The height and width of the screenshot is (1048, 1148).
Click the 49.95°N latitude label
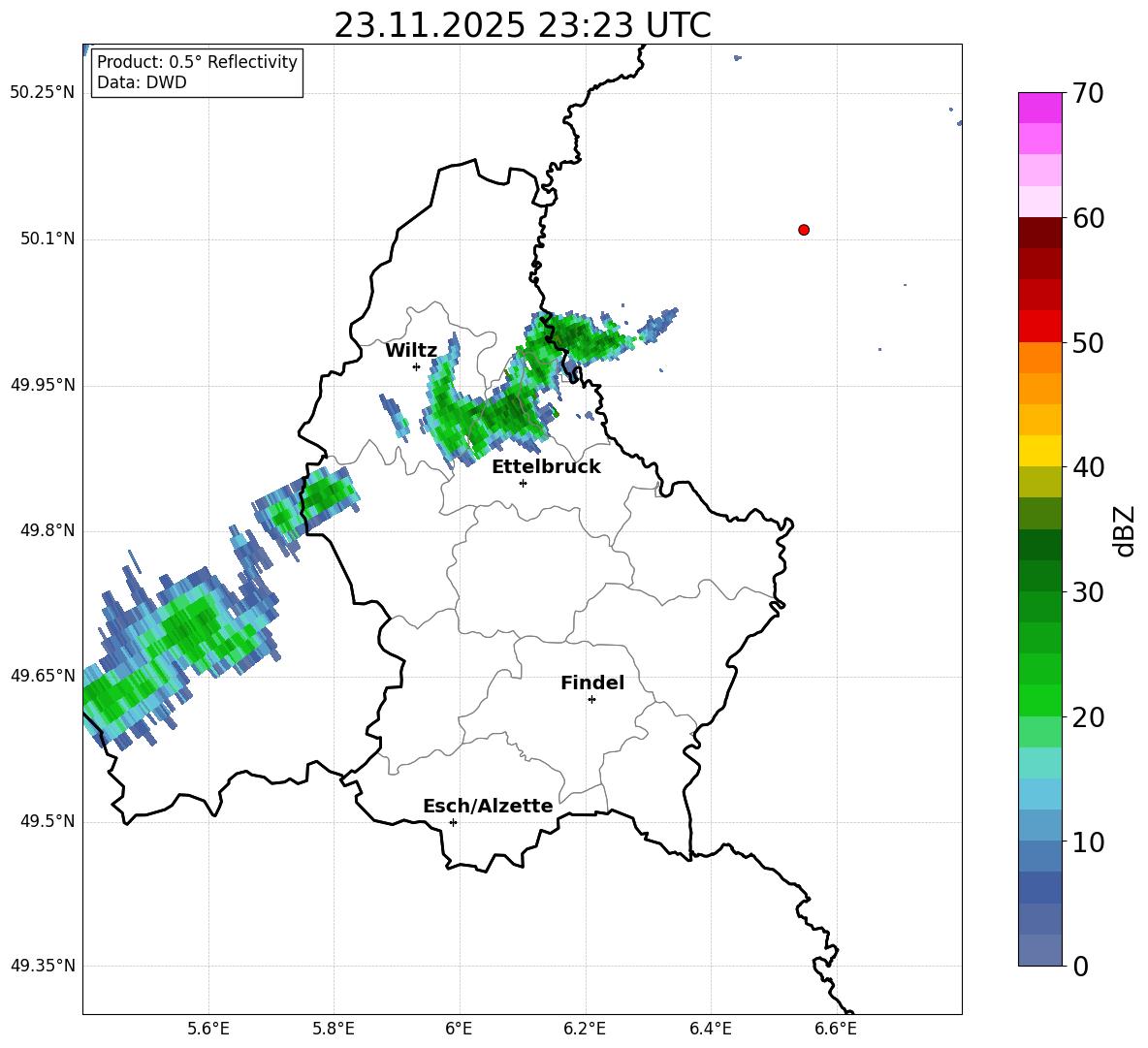click(43, 384)
